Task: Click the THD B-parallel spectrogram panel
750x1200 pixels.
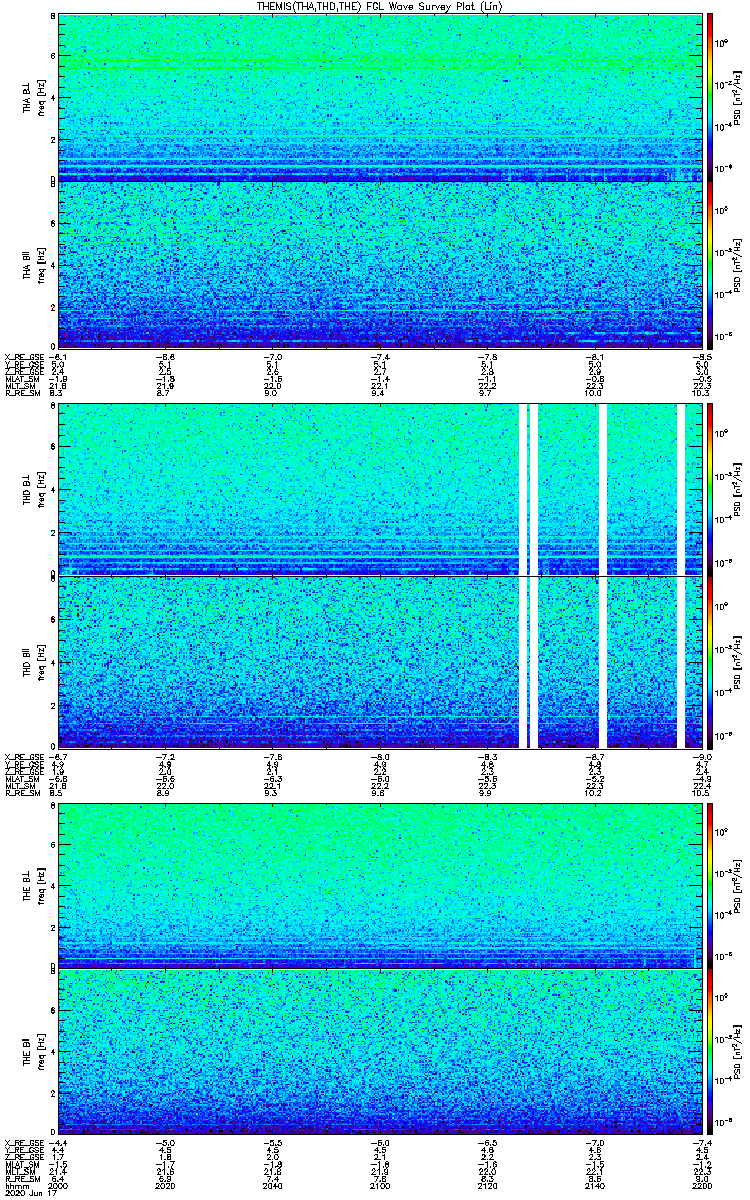Action: (378, 662)
